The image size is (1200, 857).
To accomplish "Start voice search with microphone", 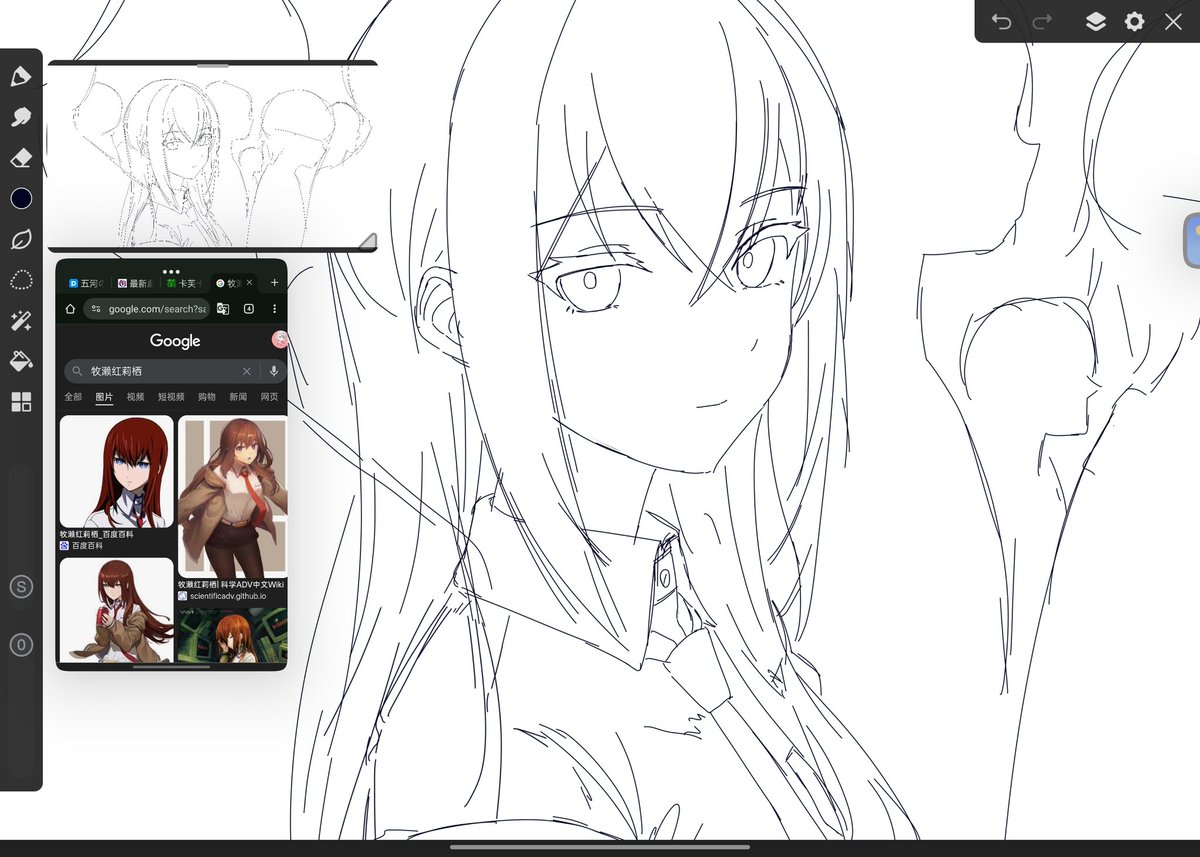I will point(273,371).
